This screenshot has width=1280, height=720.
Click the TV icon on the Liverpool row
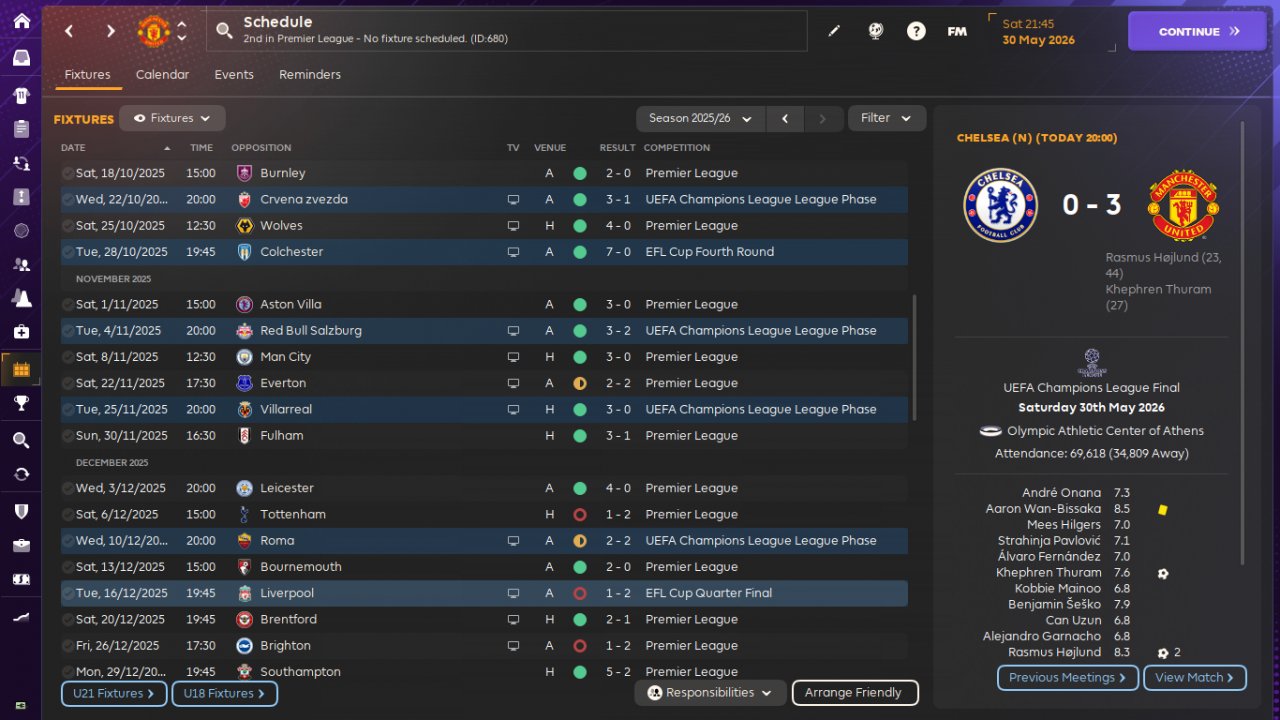(513, 593)
